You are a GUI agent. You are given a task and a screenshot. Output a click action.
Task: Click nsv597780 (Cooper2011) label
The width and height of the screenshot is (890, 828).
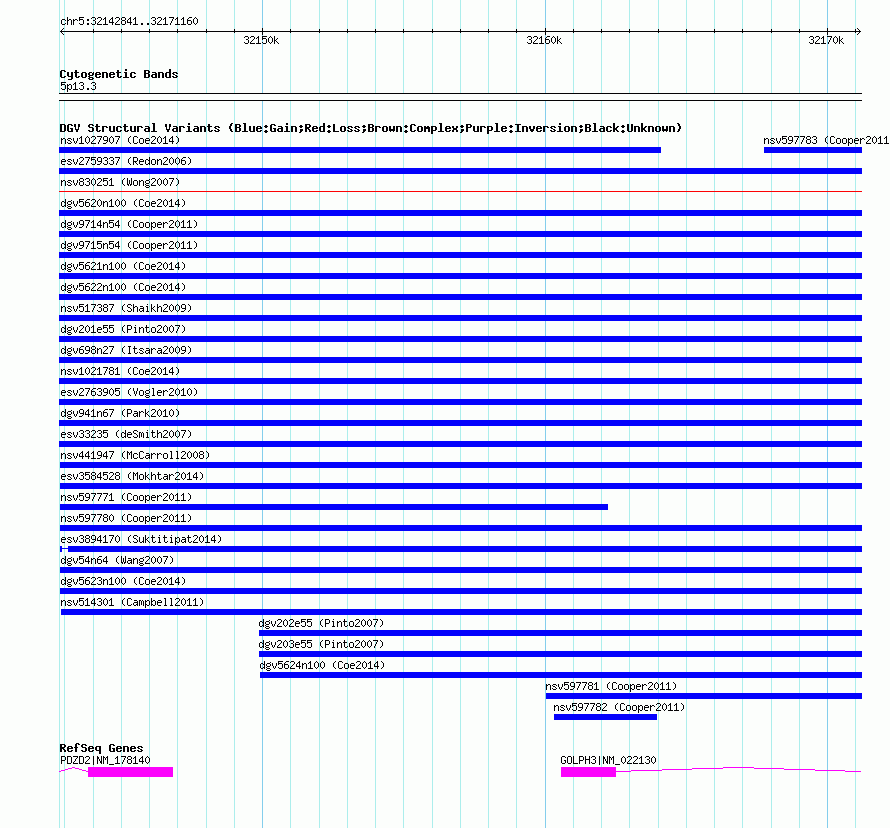[126, 518]
